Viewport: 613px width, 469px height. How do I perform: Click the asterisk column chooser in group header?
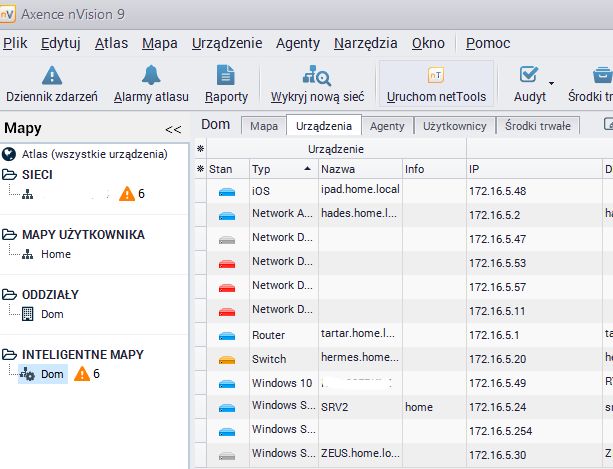coord(200,149)
